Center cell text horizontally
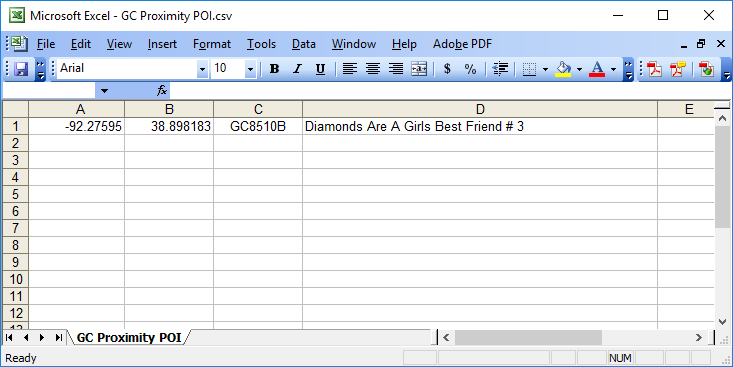Viewport: 733px width, 367px height. (x=373, y=69)
